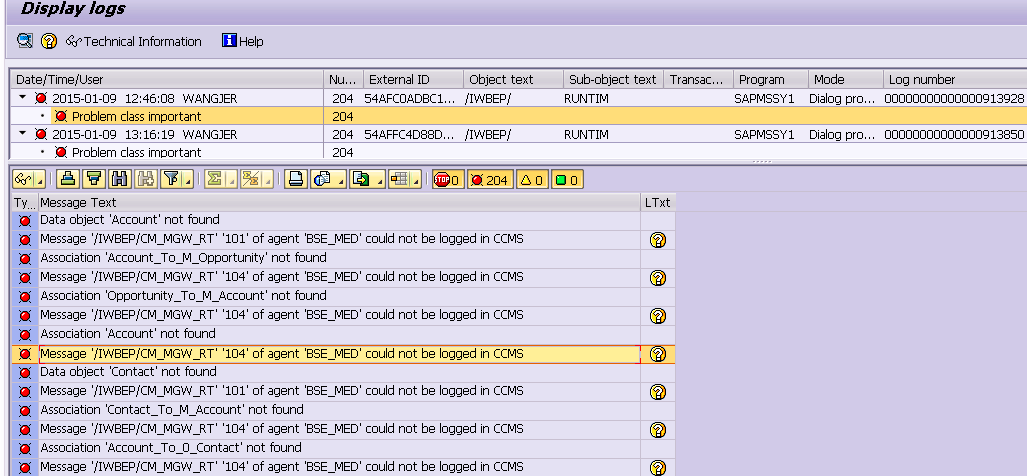The image size is (1027, 476).
Task: Open the dropdown arrow beside Details glasses icon
Action: (40, 179)
